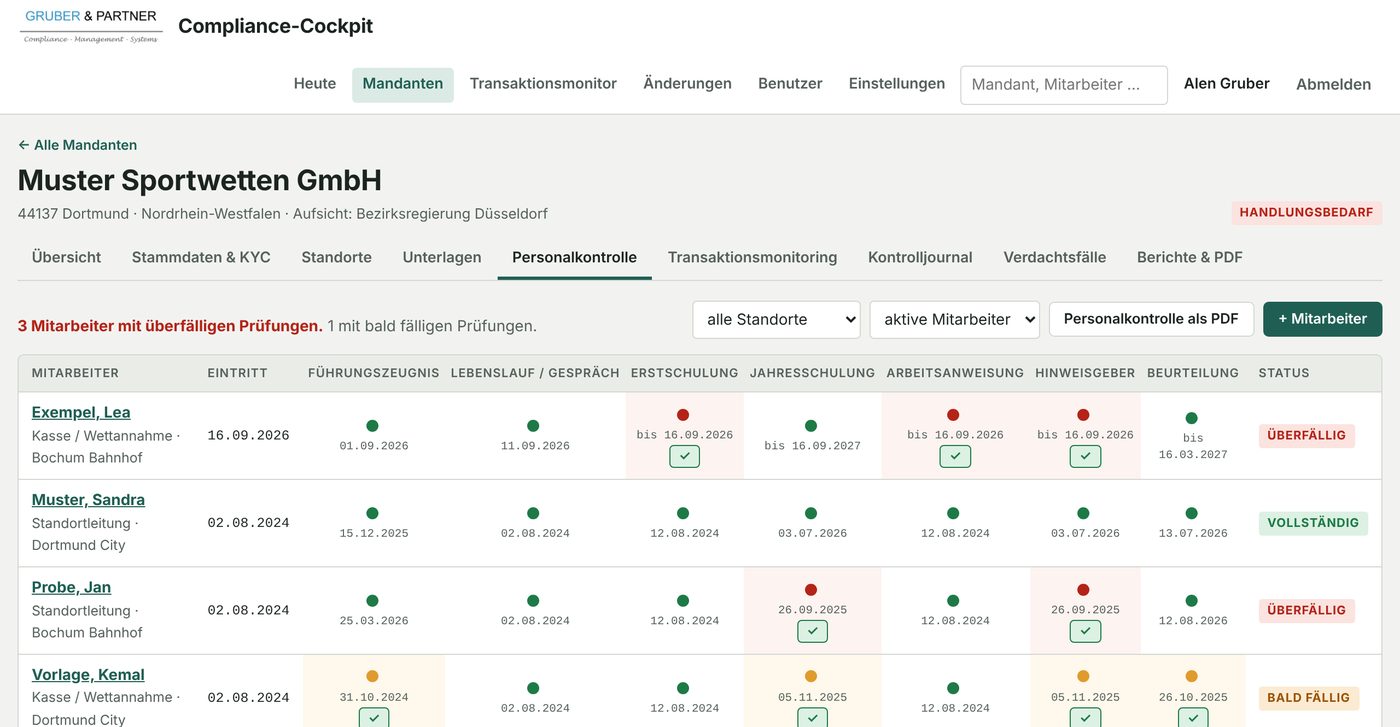Open the 'alle Standorte' location filter
Screen dimensions: 1400x727
tap(777, 319)
